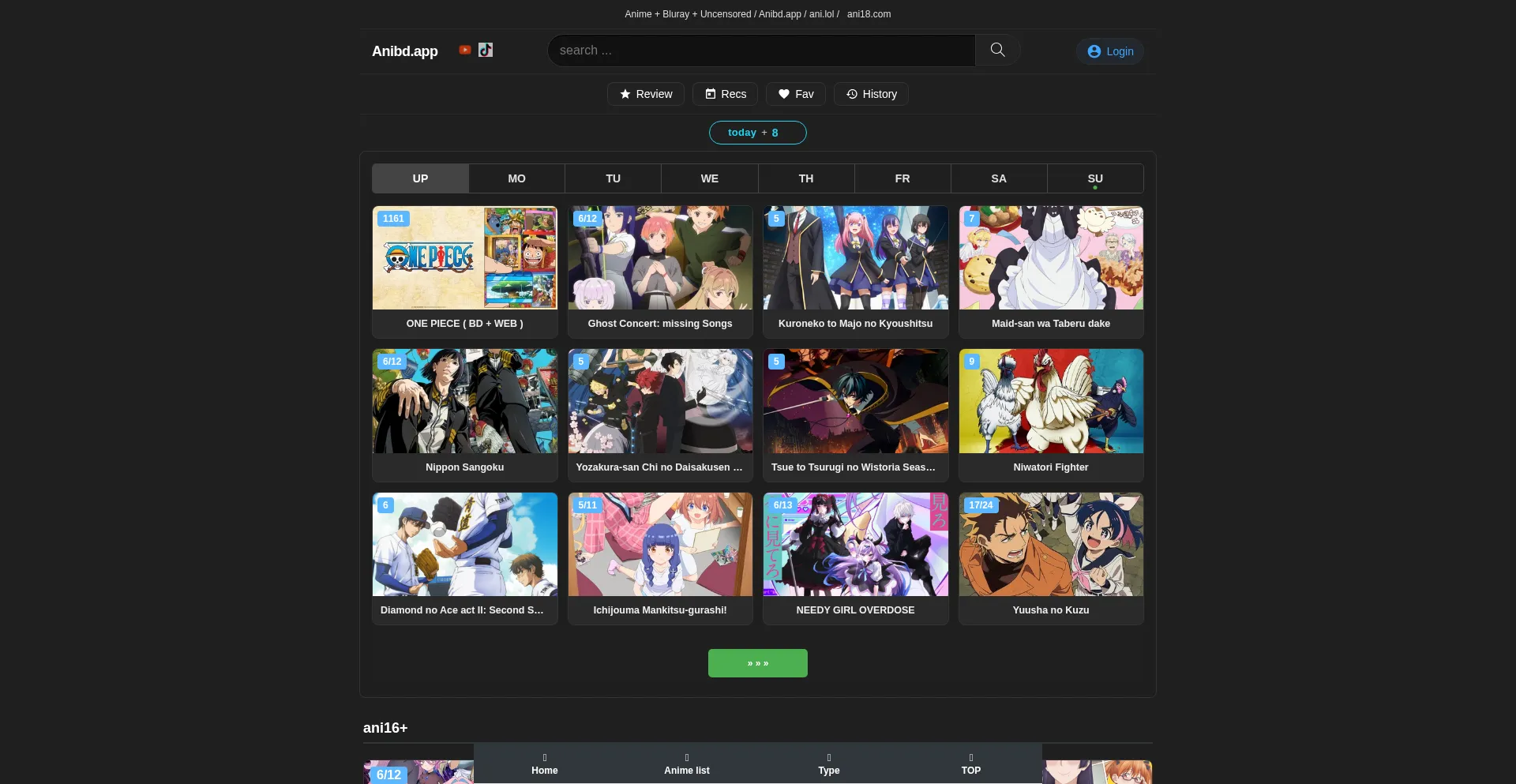
Task: Click the 9 badge on Niwatori Fighter
Action: coord(972,362)
